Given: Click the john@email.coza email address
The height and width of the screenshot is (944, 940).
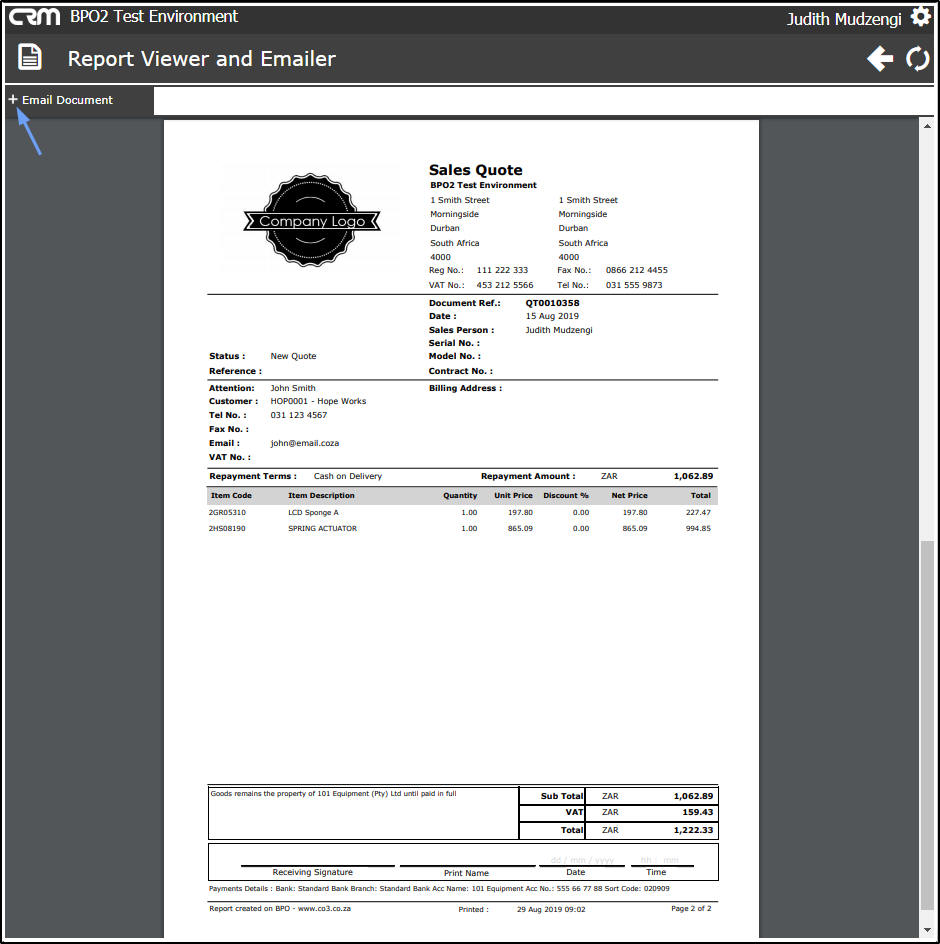Looking at the screenshot, I should pos(305,443).
